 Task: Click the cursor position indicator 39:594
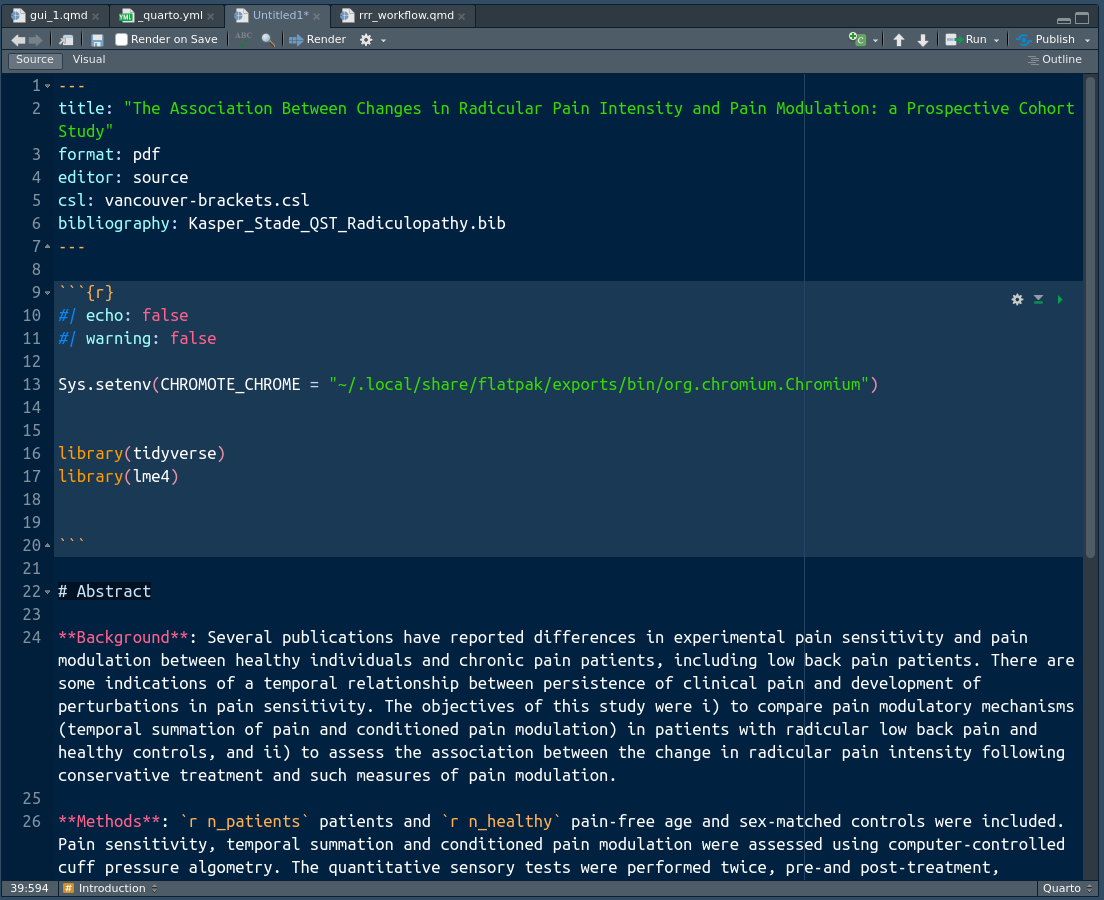[x=30, y=889]
